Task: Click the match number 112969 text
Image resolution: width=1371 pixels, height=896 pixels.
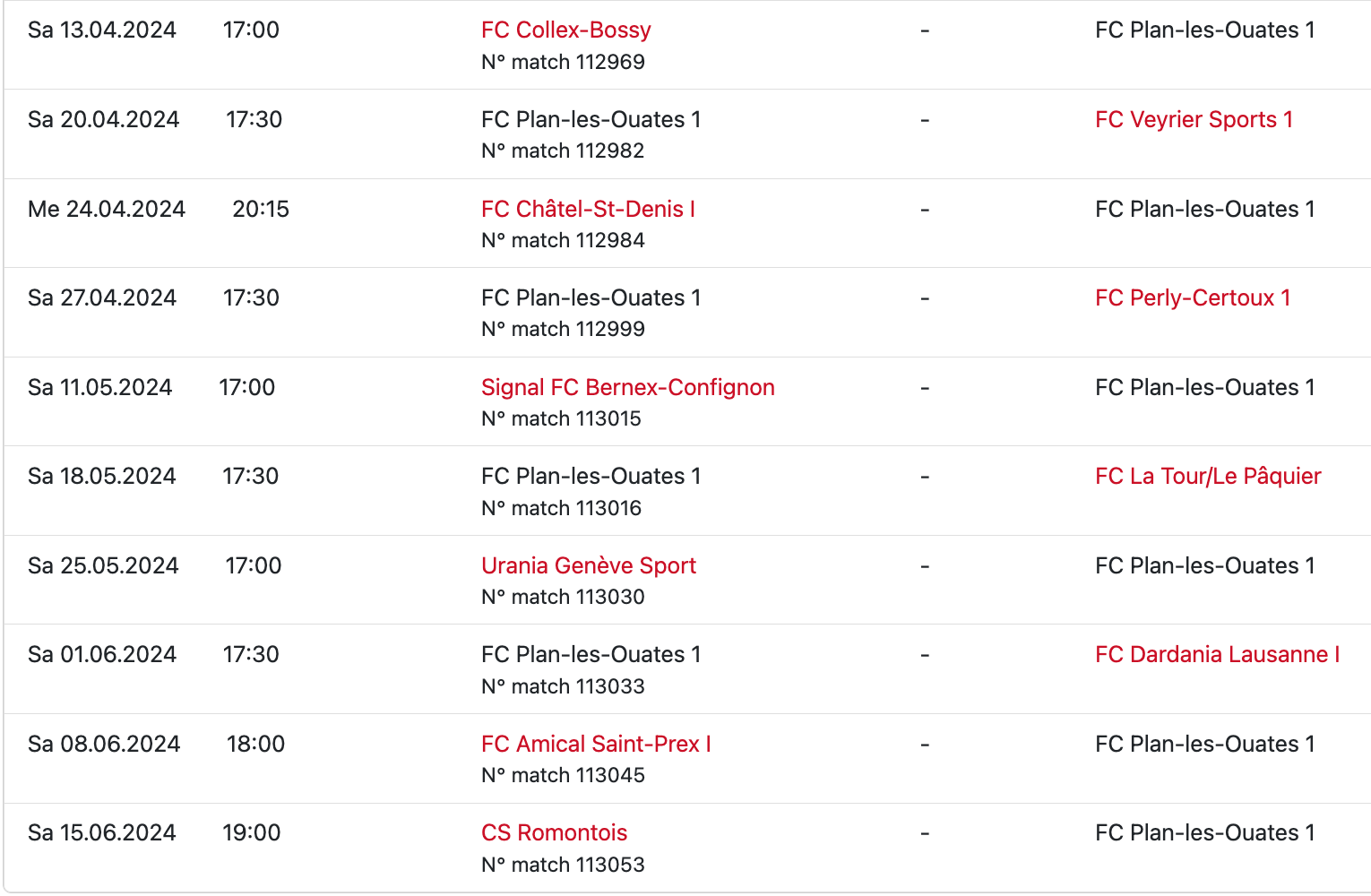Action: point(563,62)
